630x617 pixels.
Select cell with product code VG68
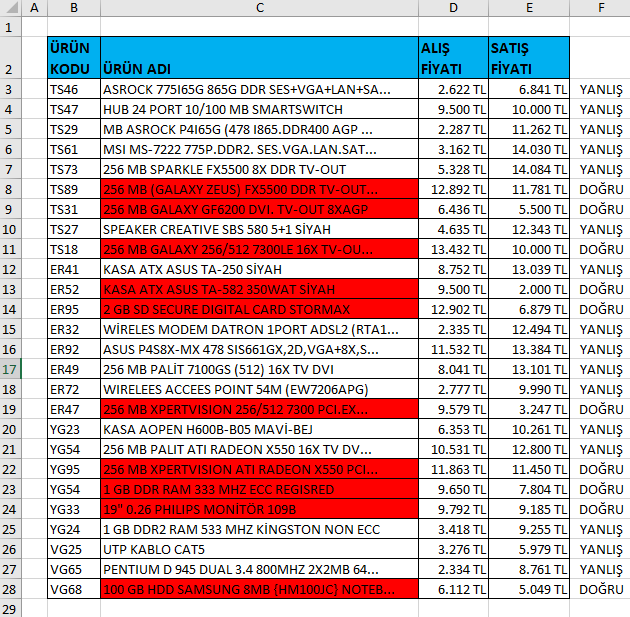[x=74, y=589]
